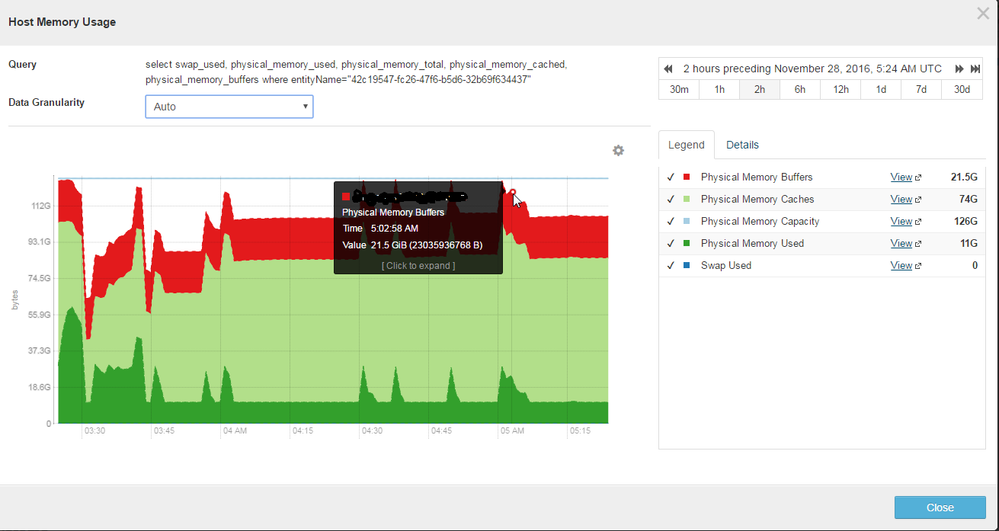Click View link for Swap Used
The image size is (999, 531).
click(901, 265)
